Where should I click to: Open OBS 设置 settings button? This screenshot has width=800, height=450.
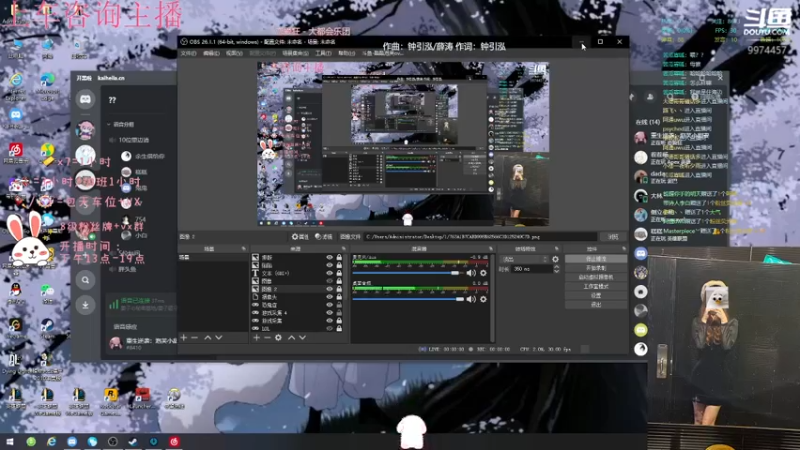596,295
